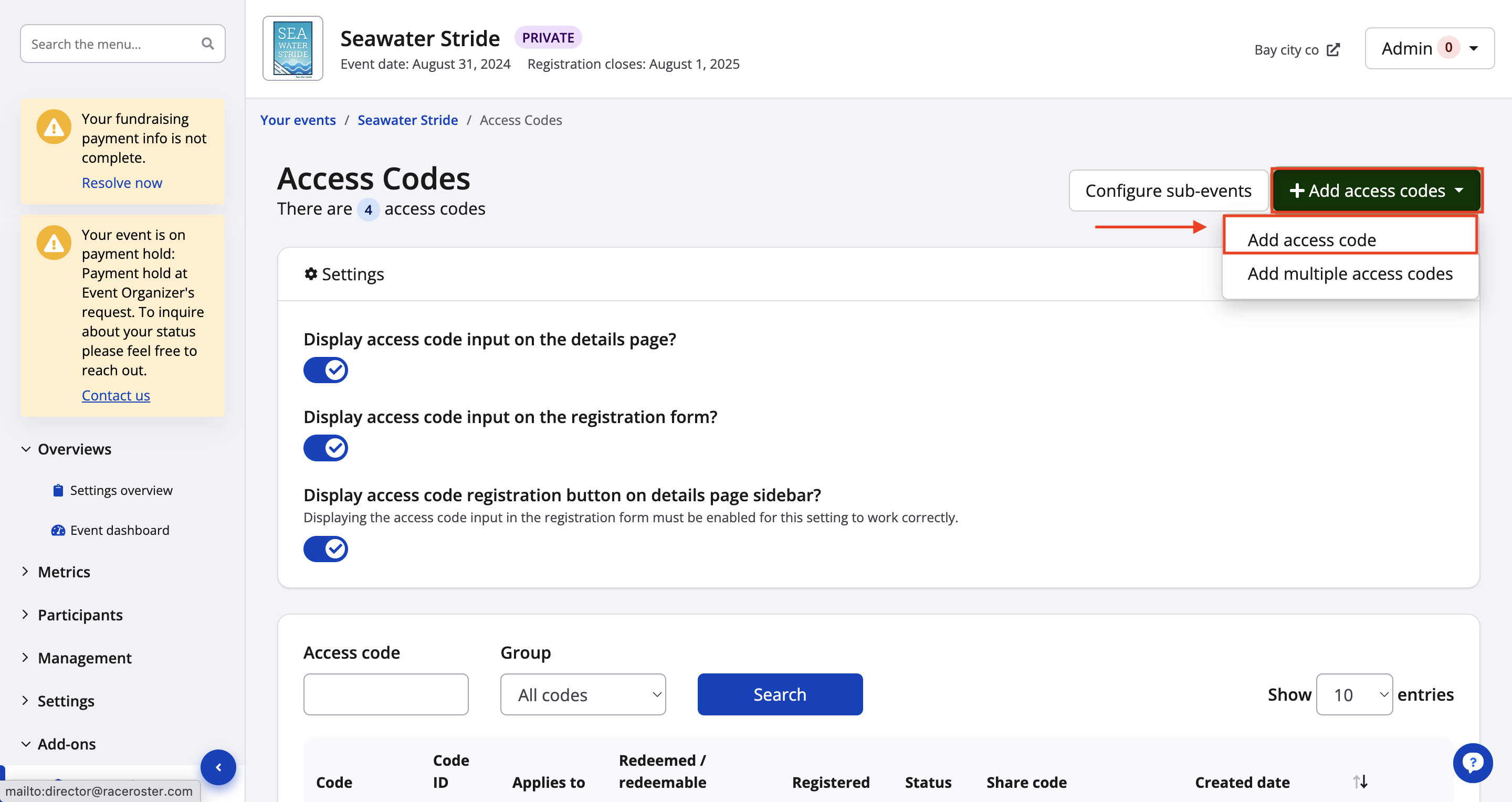This screenshot has width=1512, height=802.
Task: Click the Event dashboard gauge icon
Action: pyautogui.click(x=58, y=530)
